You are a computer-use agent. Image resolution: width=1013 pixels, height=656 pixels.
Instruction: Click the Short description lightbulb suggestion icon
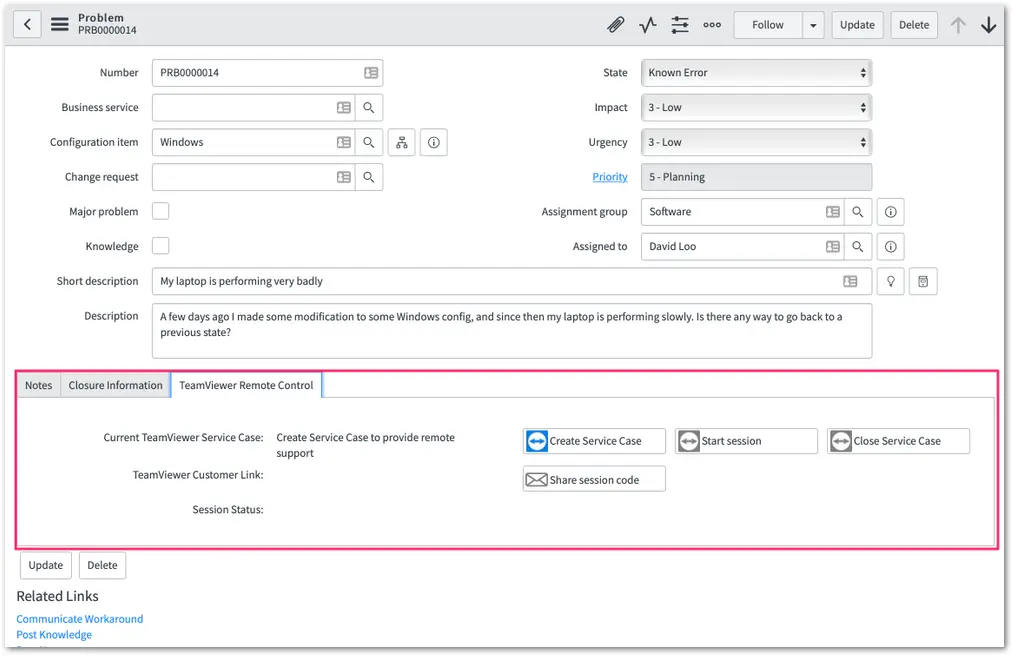[x=891, y=281]
